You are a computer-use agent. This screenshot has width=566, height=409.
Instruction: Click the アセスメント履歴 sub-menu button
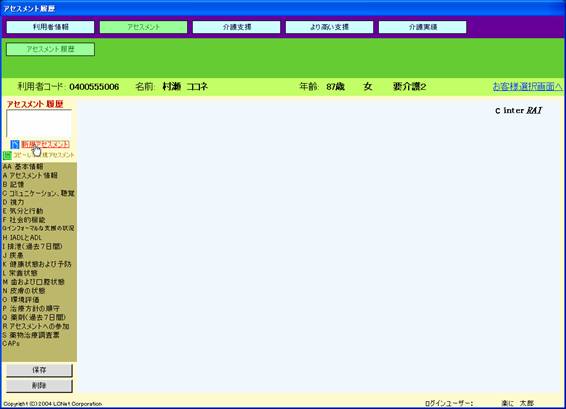coord(51,49)
